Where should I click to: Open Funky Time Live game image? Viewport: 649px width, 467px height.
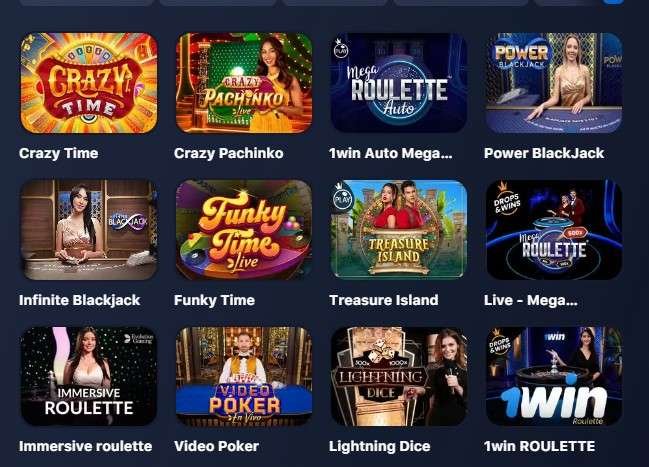[244, 230]
